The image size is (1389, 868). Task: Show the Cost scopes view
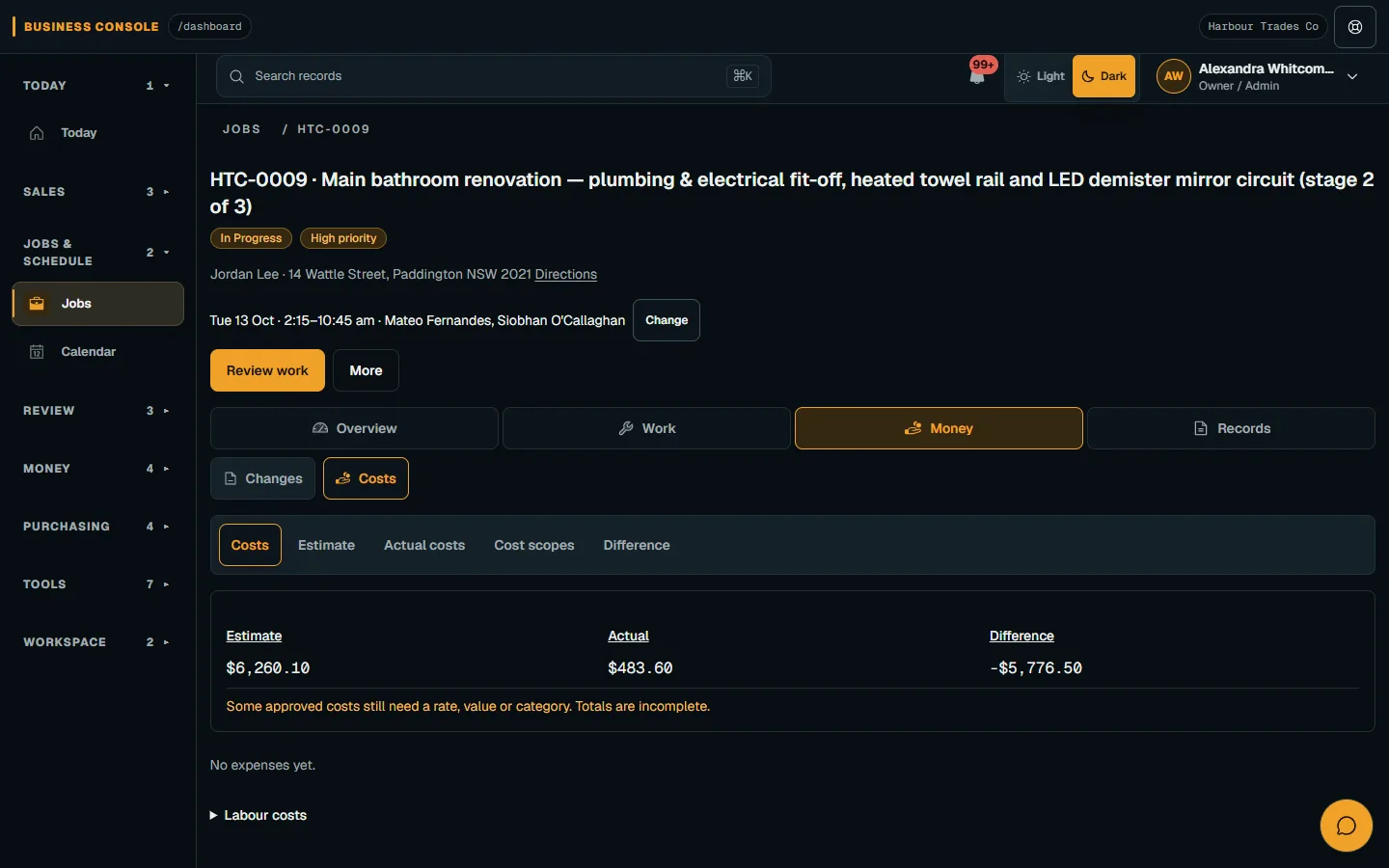[534, 545]
